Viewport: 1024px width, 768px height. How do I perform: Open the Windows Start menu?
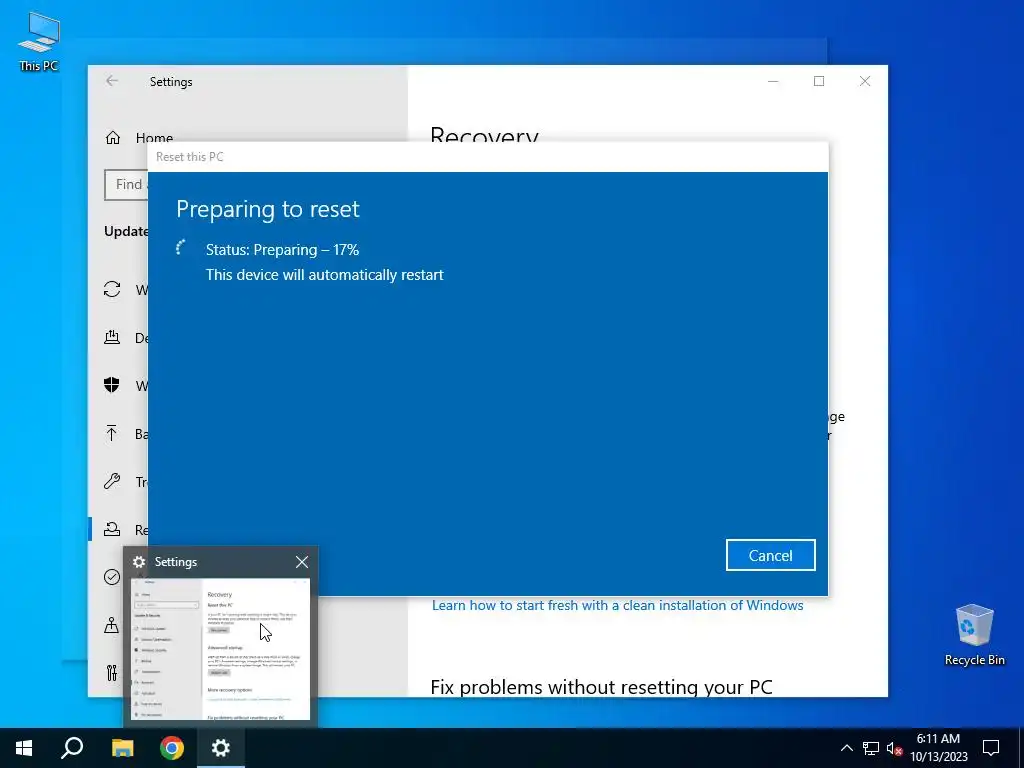[x=24, y=748]
